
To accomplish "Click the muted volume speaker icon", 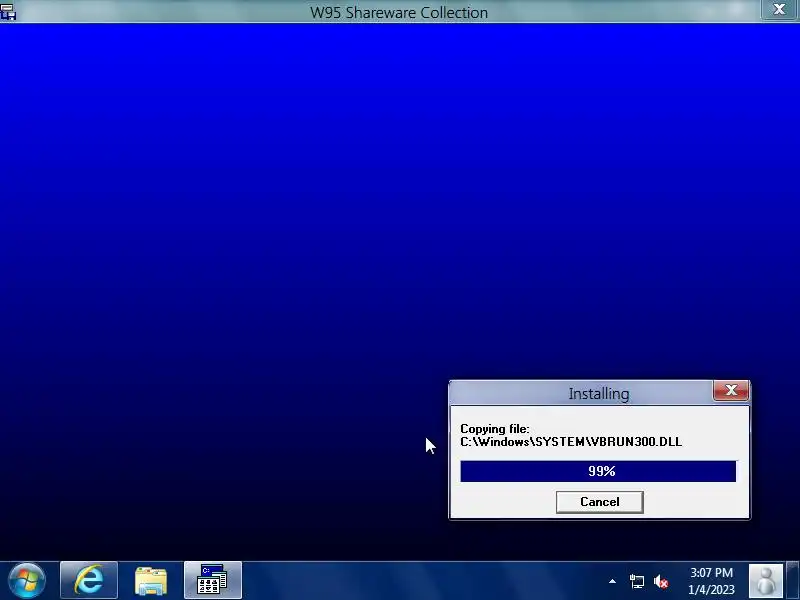I will click(661, 581).
